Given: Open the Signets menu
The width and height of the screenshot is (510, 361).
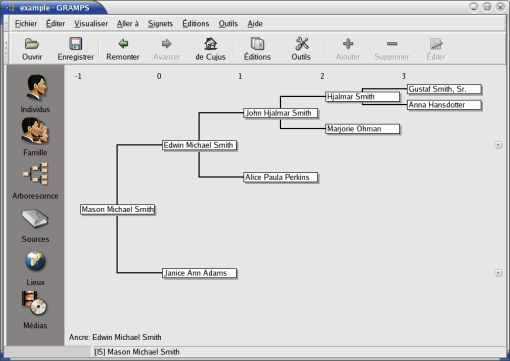Looking at the screenshot, I should pos(160,24).
